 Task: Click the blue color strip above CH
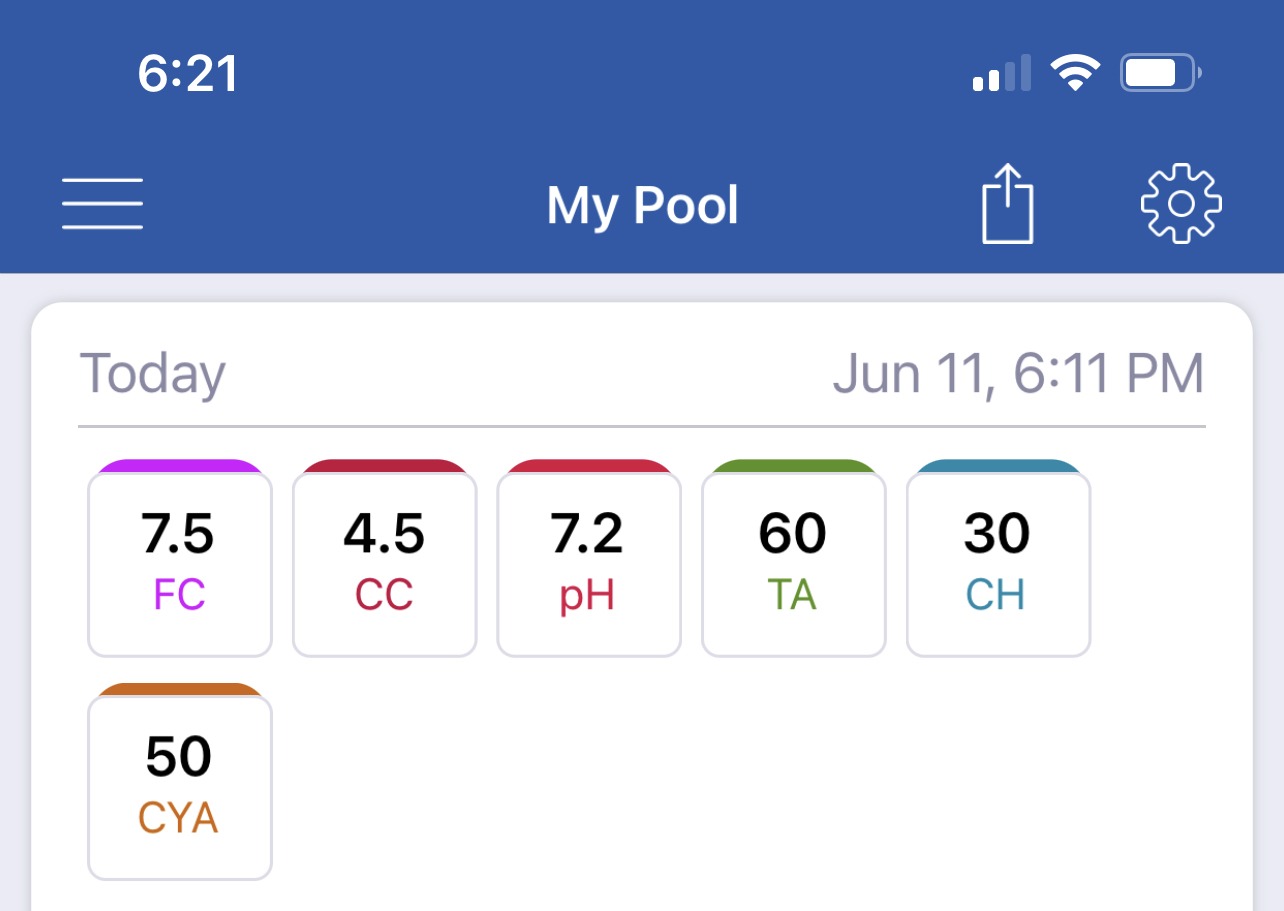coord(998,465)
